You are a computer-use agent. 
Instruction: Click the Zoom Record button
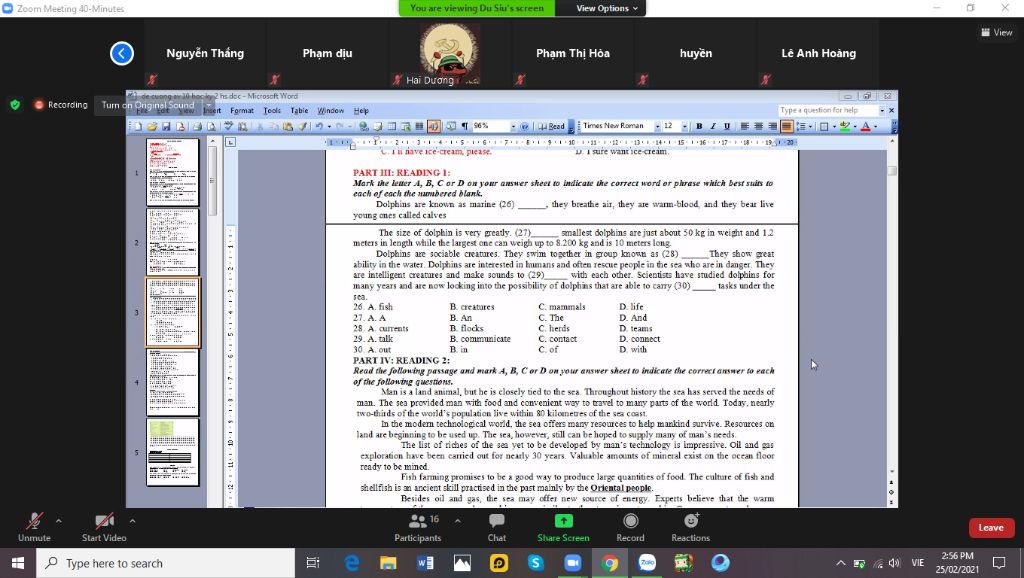[x=630, y=528]
